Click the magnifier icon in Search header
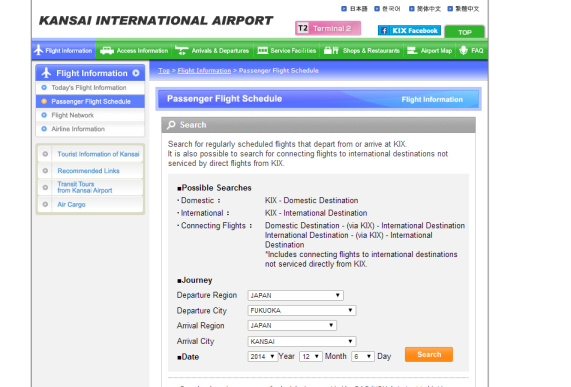The width and height of the screenshot is (571, 387). click(x=171, y=125)
